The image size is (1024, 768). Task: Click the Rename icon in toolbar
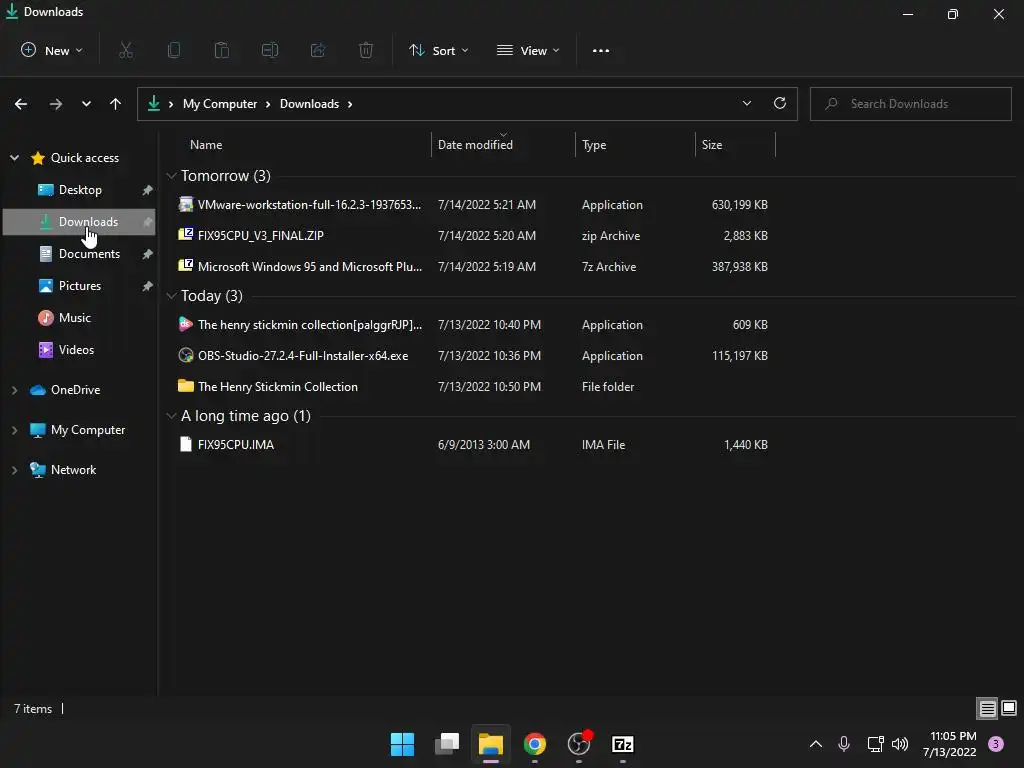click(x=270, y=50)
